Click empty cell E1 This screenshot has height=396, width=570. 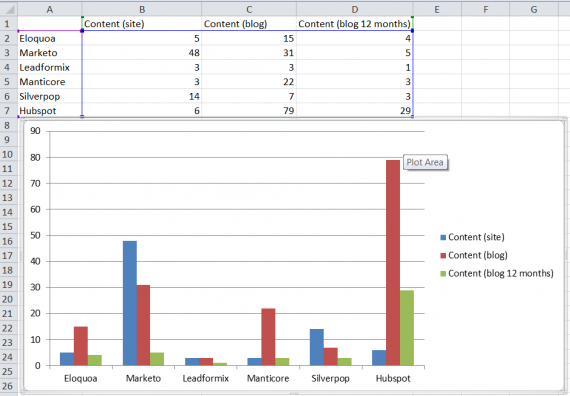437,24
